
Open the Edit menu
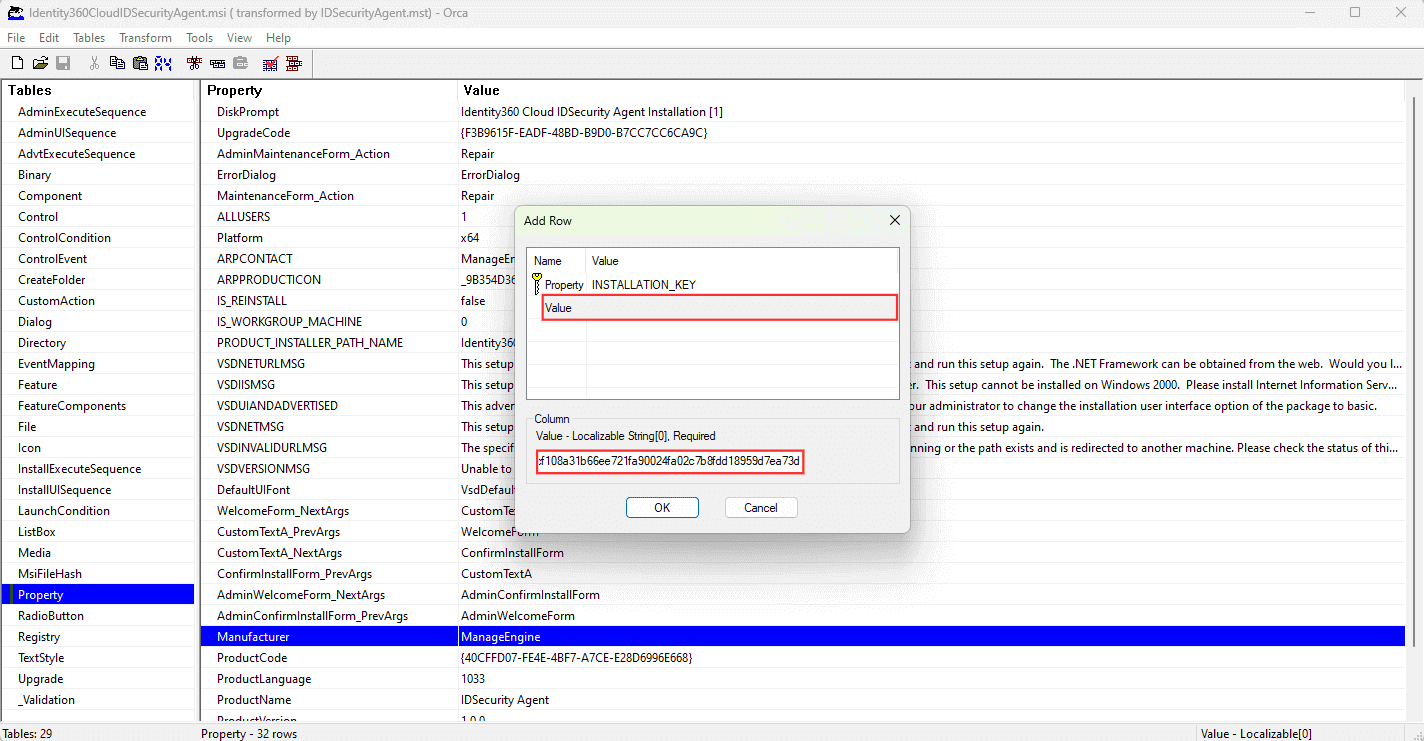pyautogui.click(x=49, y=38)
